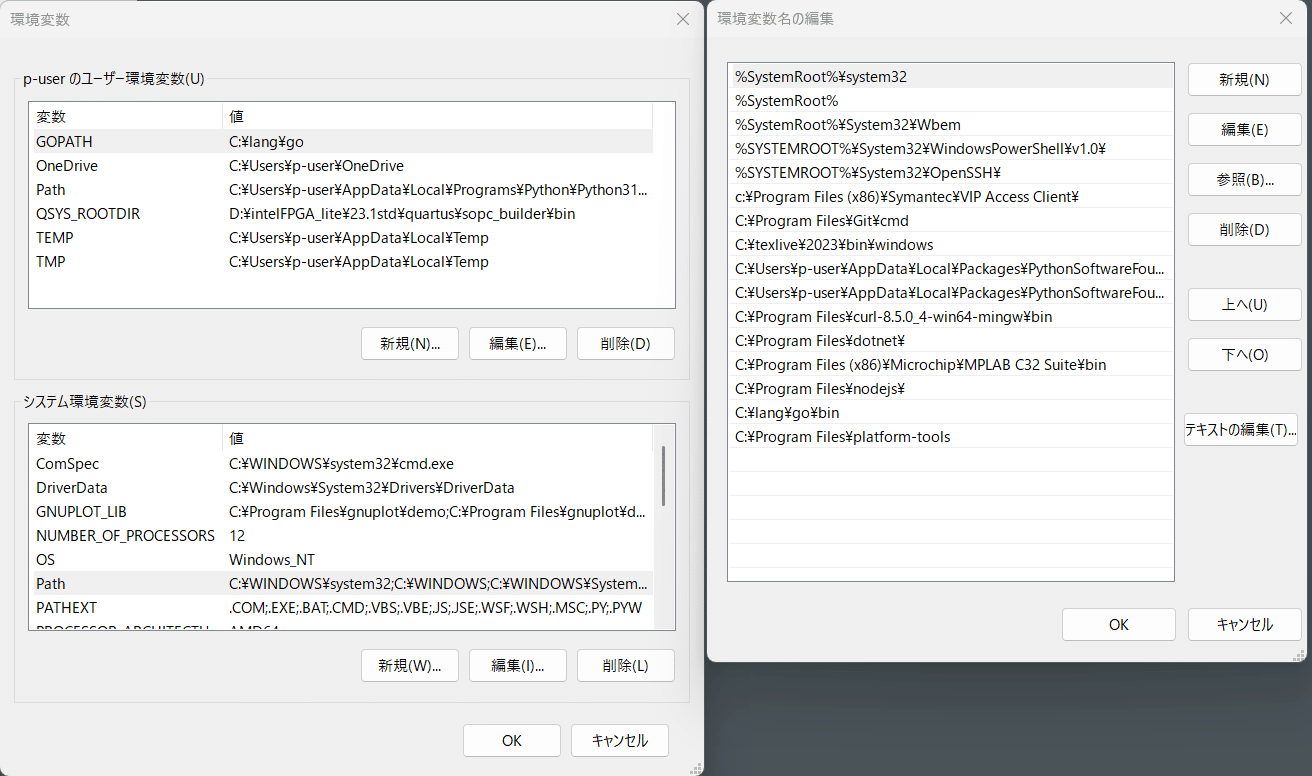Close the 環境変数 dialog window
The image size is (1312, 776).
click(683, 19)
